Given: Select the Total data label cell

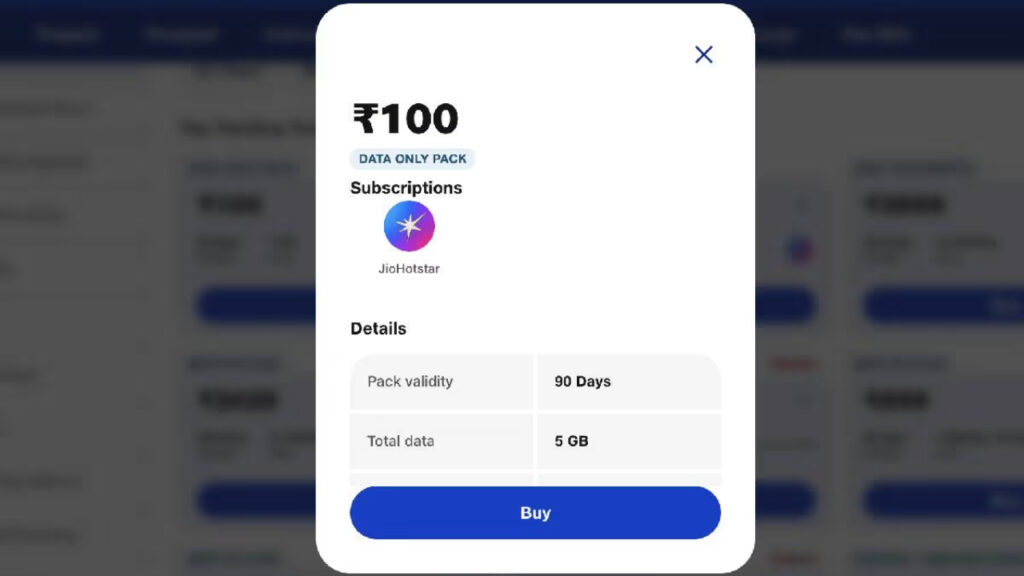Looking at the screenshot, I should (x=441, y=441).
